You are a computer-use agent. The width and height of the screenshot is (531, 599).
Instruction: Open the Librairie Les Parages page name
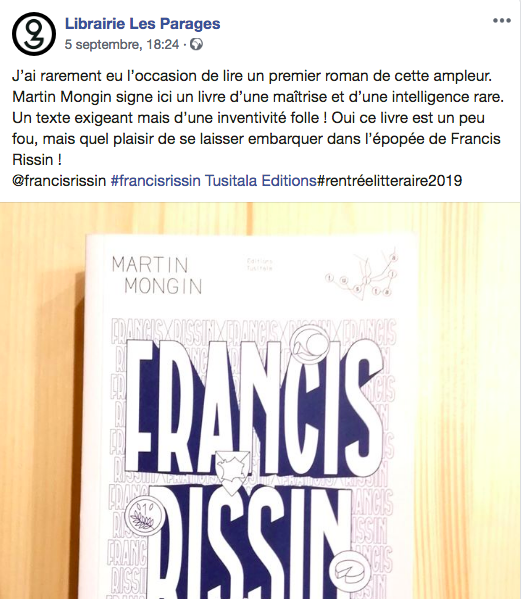click(x=142, y=24)
